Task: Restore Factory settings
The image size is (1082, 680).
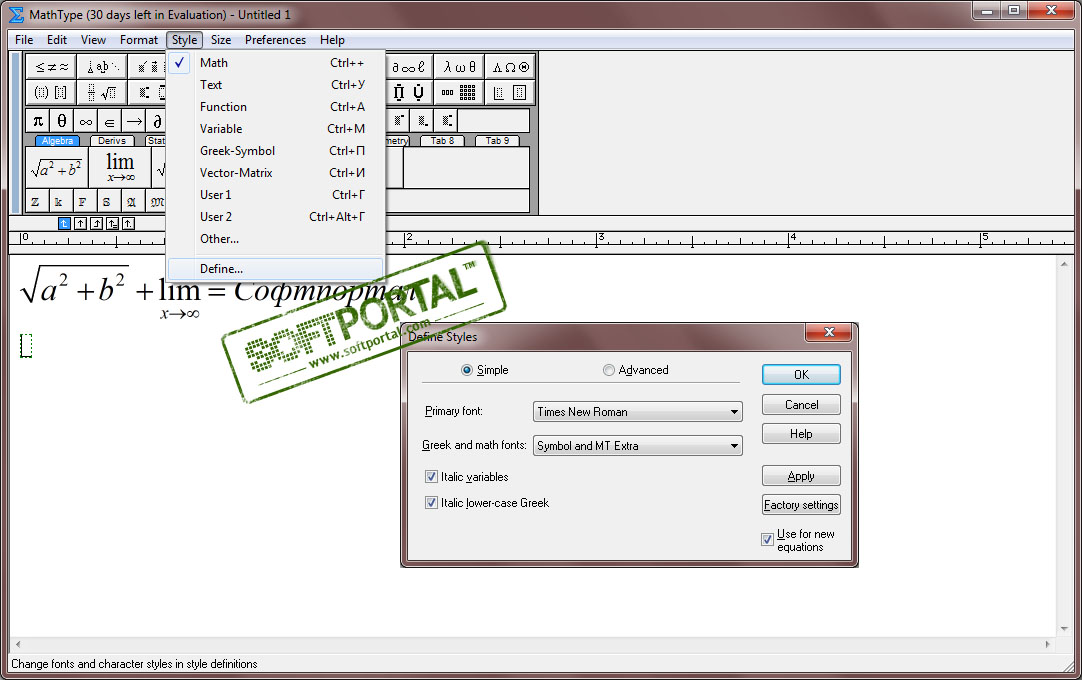Action: coord(801,505)
